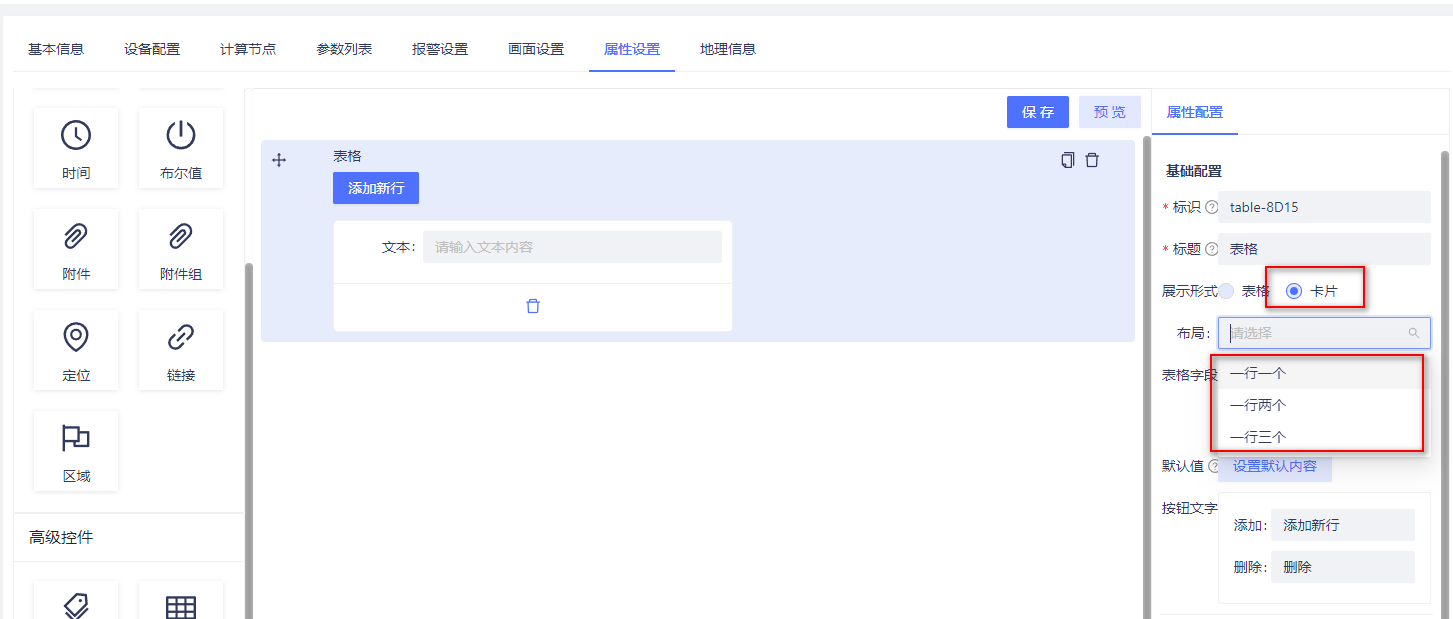Pick the 链接 link control
This screenshot has height=619, width=1453.
[x=180, y=350]
